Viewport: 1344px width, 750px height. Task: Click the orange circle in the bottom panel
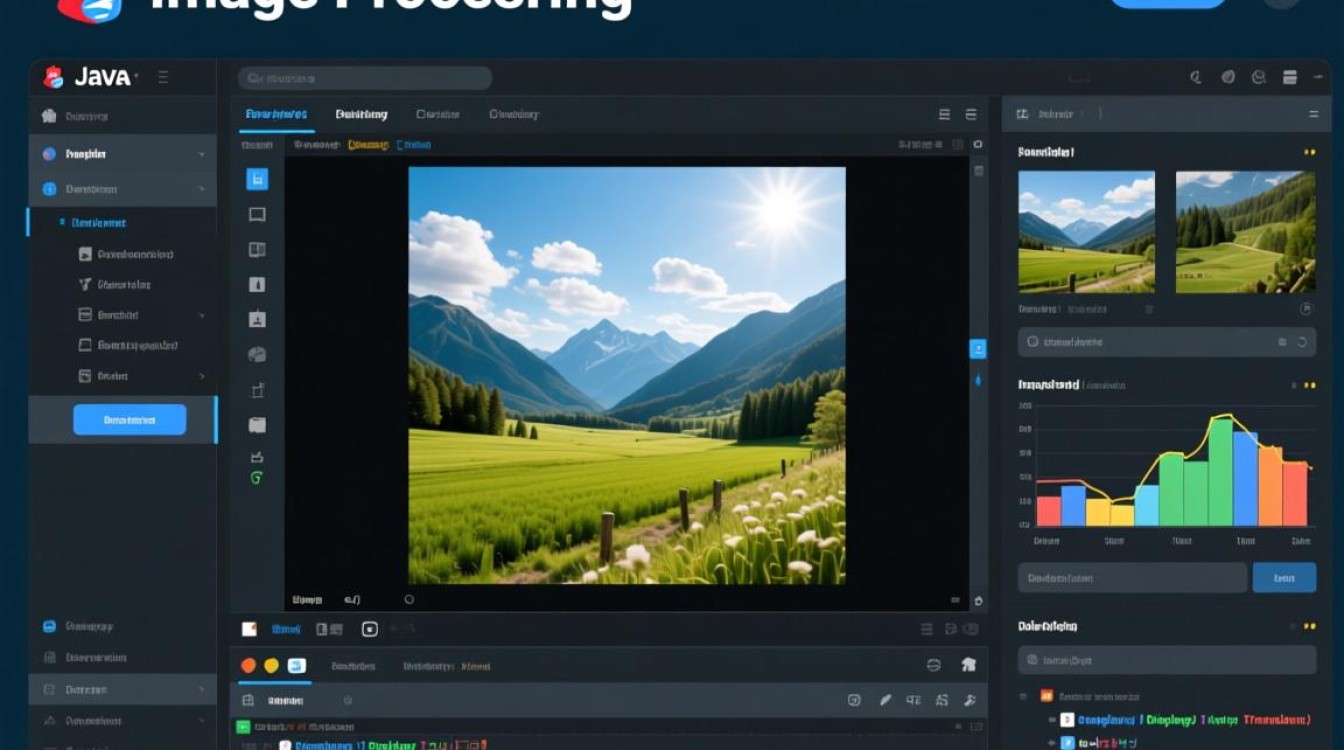249,665
